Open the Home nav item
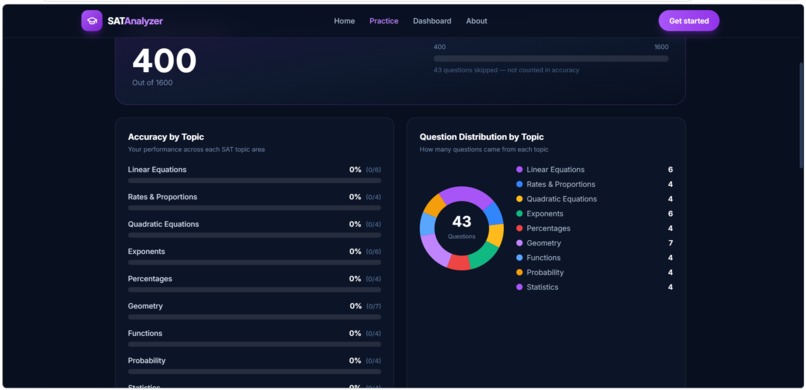 pos(344,21)
